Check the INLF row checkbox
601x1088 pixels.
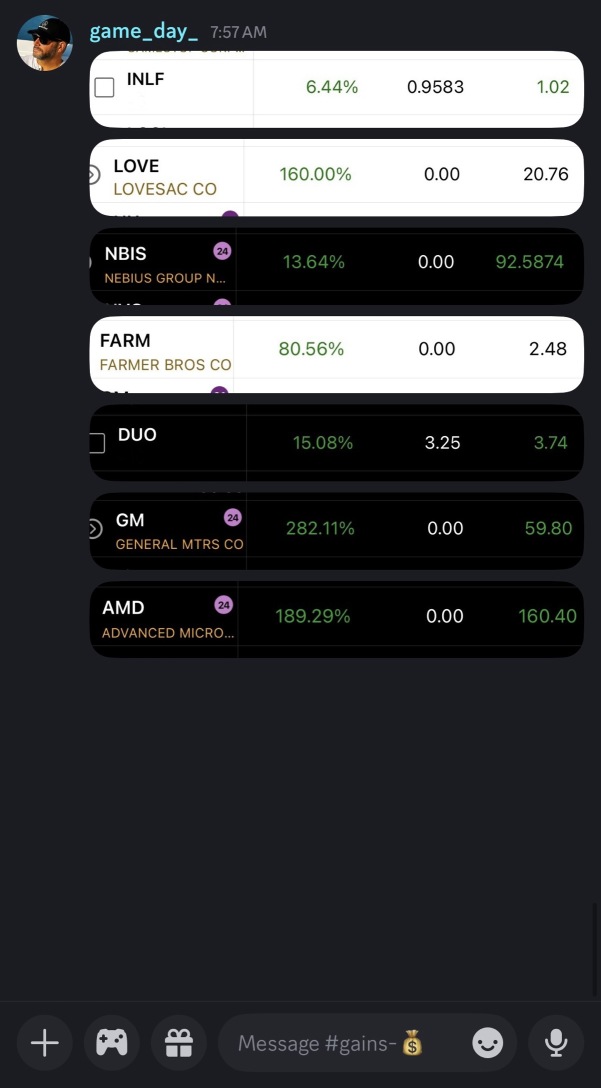point(104,88)
